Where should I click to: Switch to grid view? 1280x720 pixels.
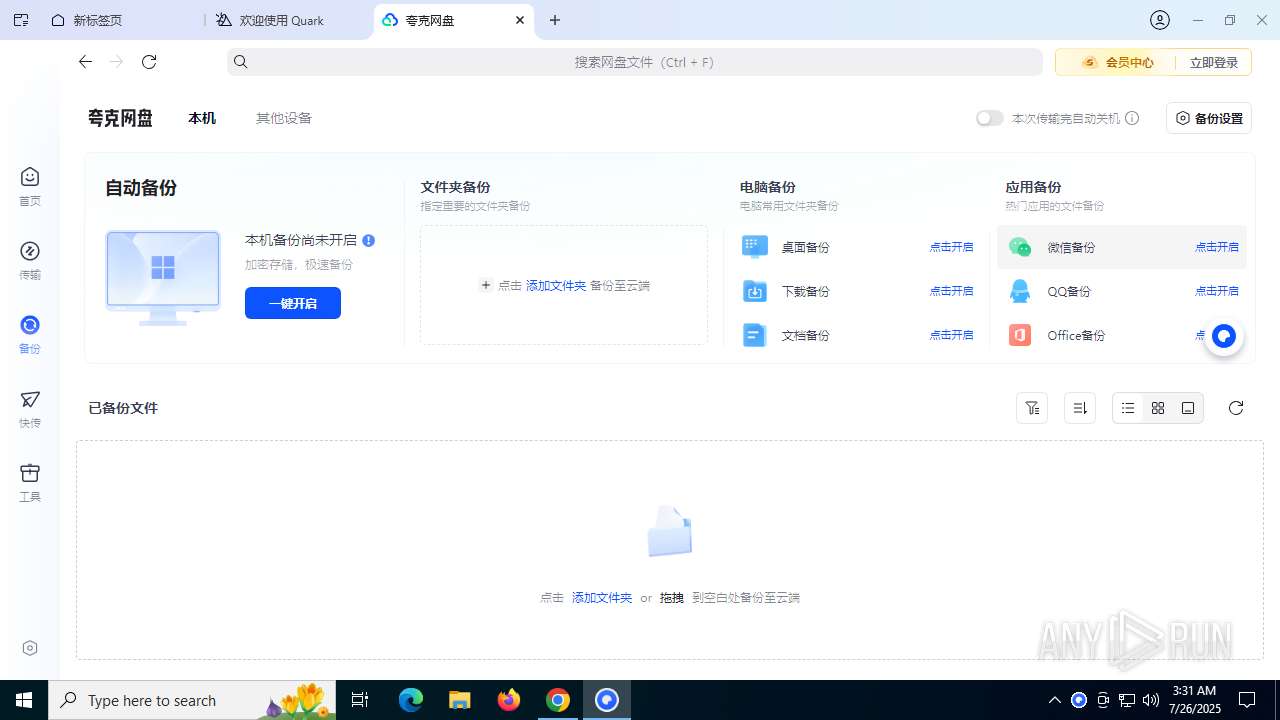pyautogui.click(x=1158, y=408)
